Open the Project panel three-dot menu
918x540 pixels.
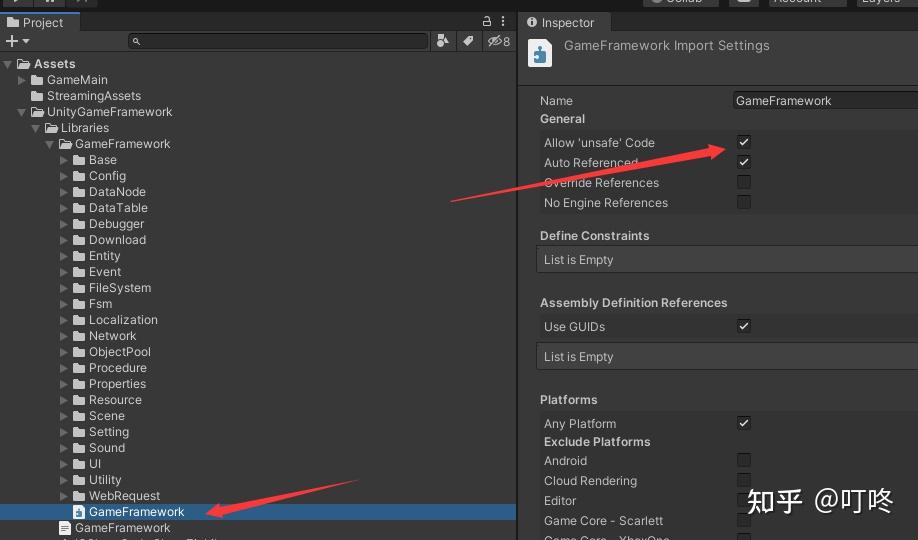click(506, 21)
